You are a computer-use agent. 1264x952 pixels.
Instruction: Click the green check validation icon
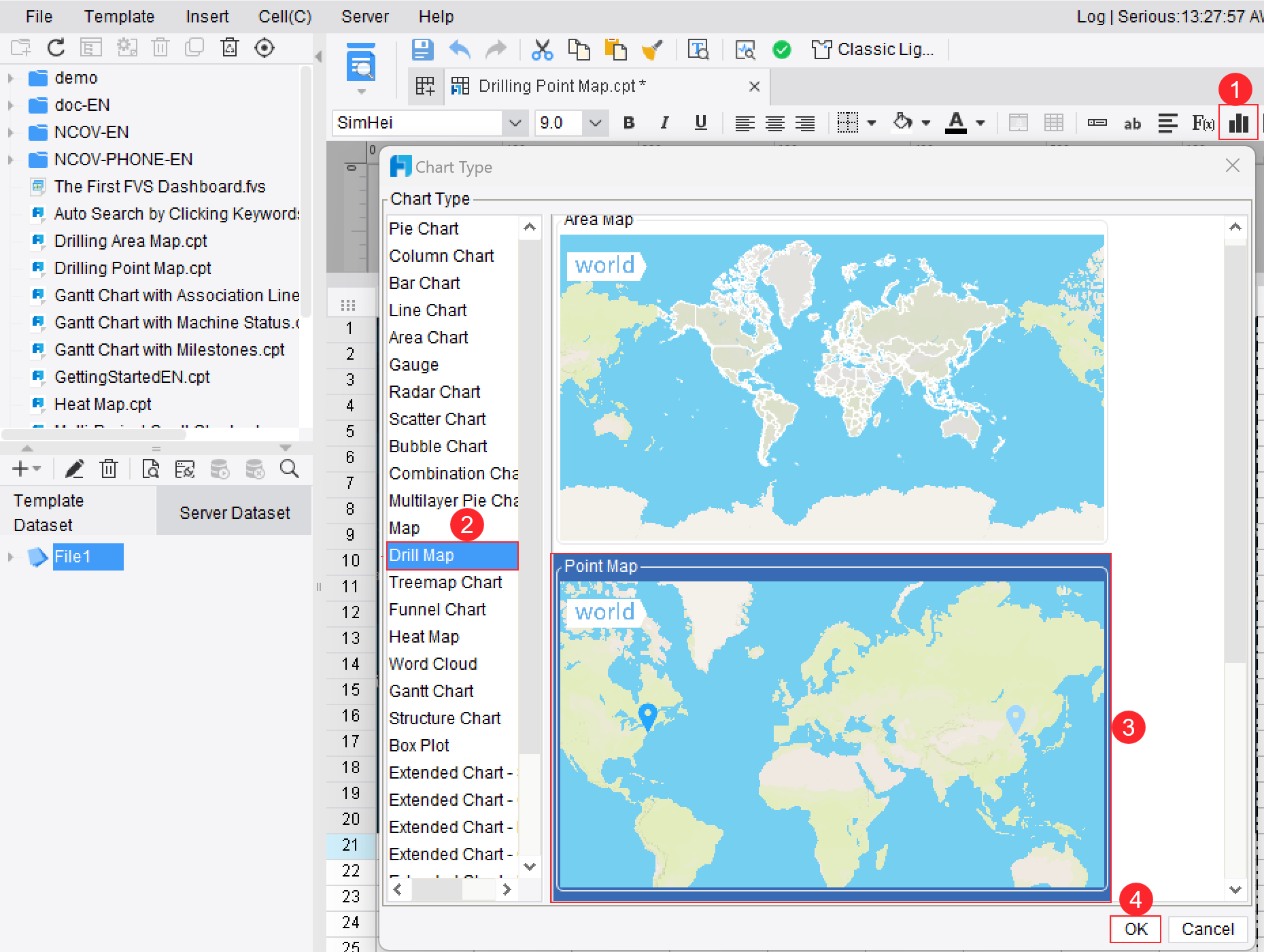782,50
